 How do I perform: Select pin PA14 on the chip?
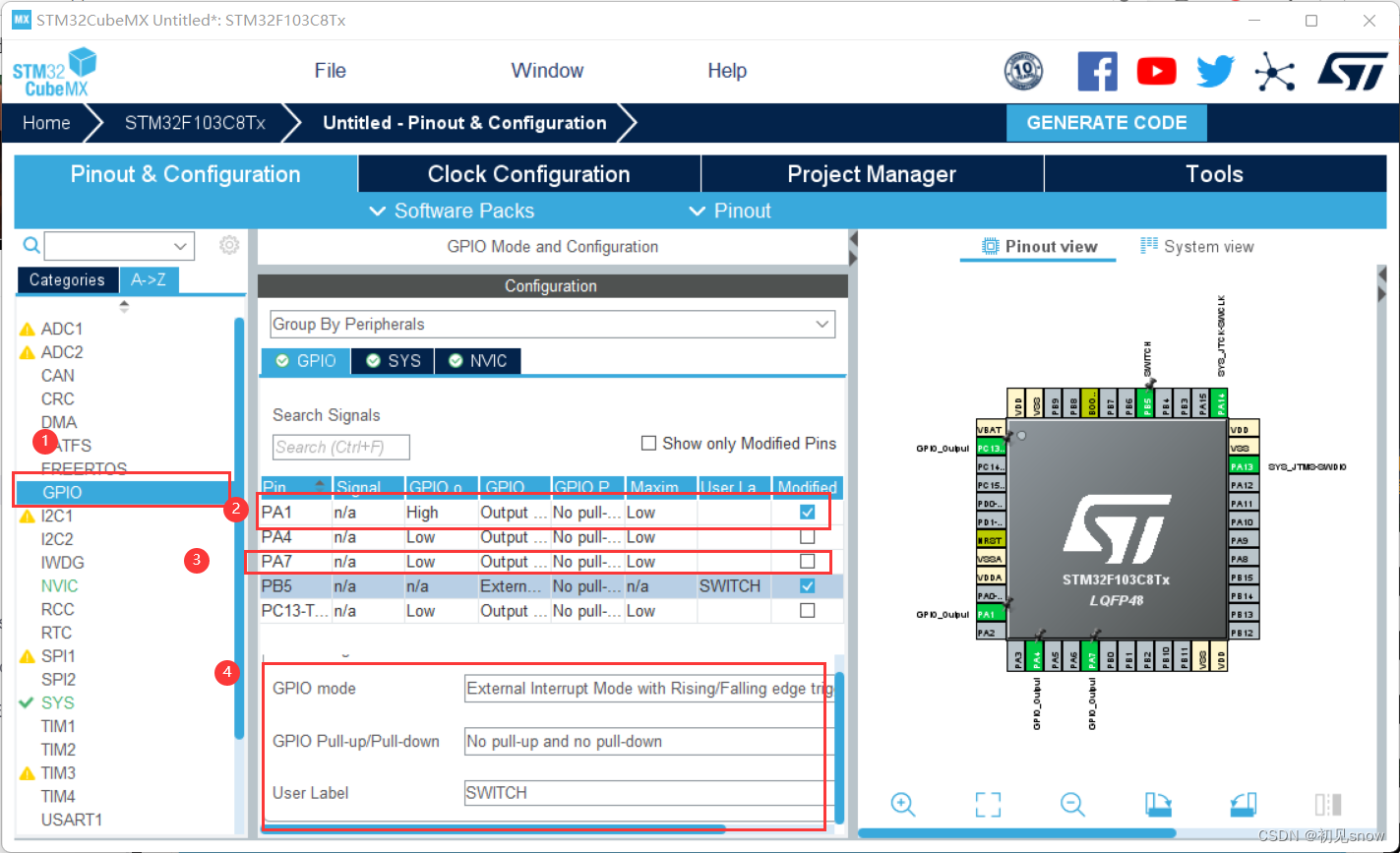point(1221,401)
